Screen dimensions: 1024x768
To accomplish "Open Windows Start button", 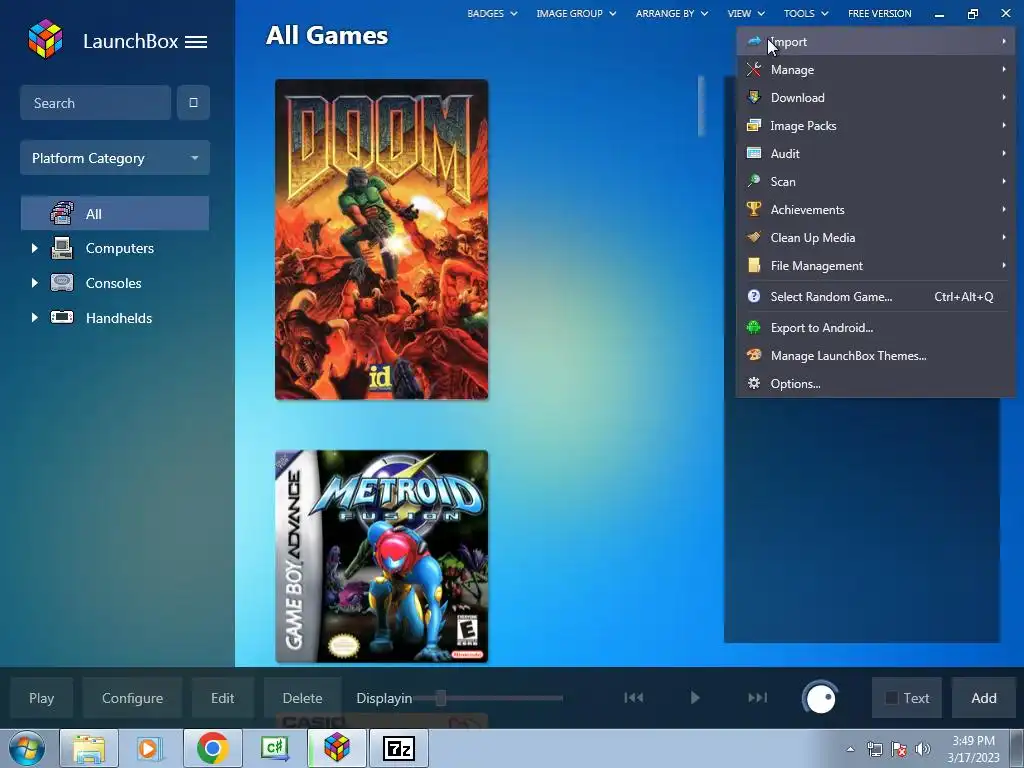I will 26,748.
